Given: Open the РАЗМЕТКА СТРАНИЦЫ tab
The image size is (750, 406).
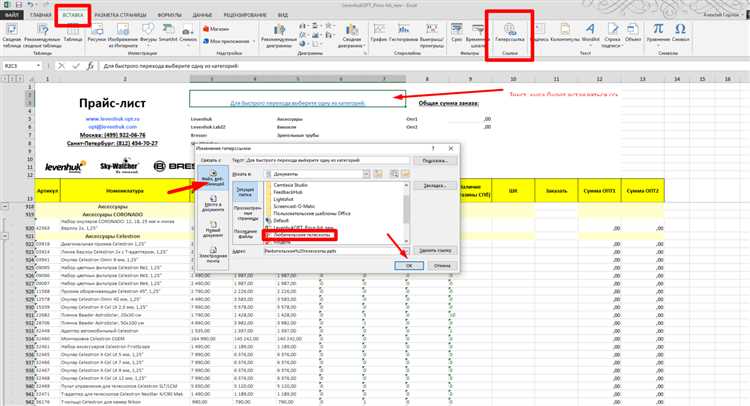Looking at the screenshot, I should pyautogui.click(x=121, y=15).
